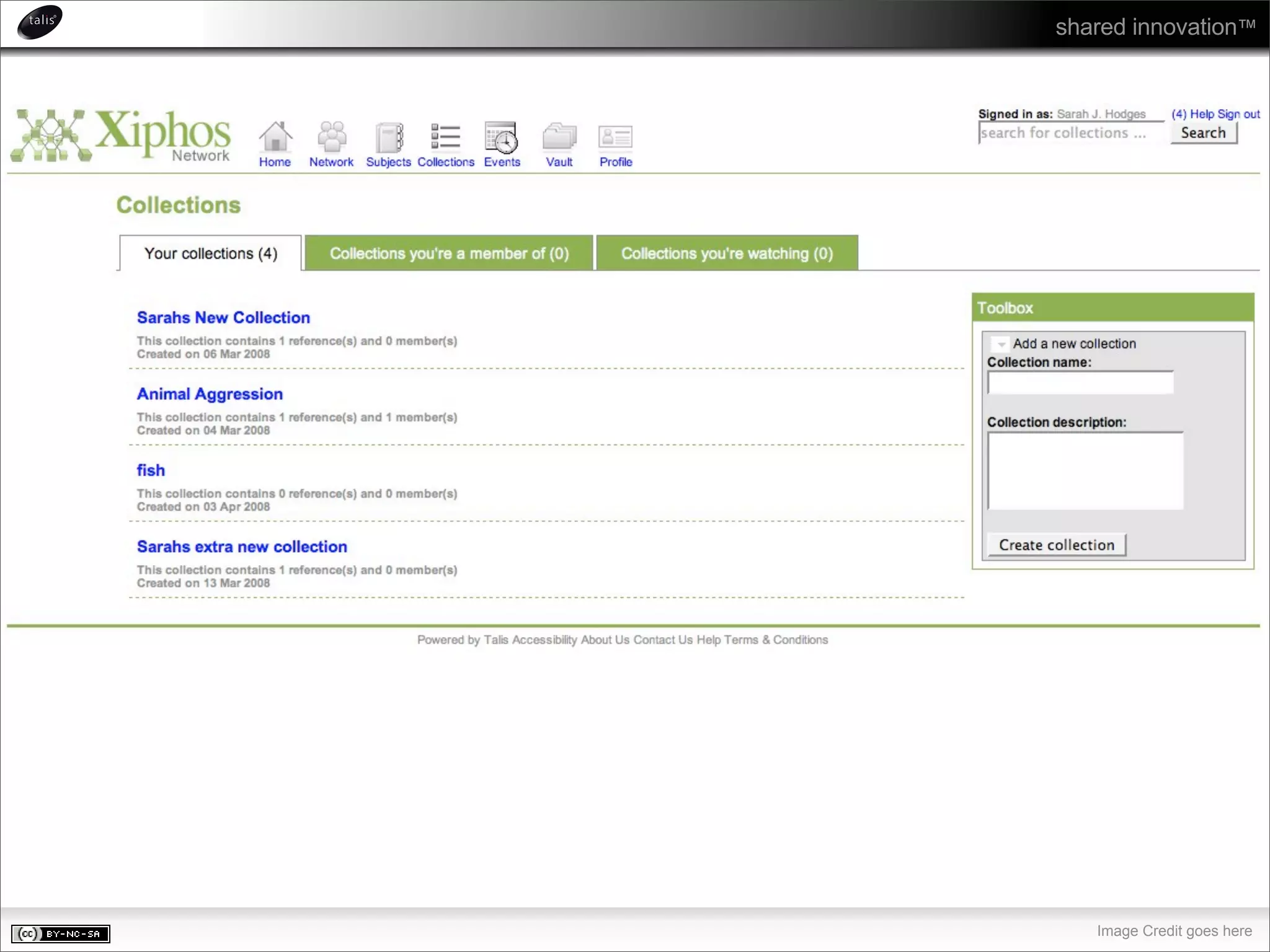Open the fish collection
1270x952 pixels.
point(151,470)
